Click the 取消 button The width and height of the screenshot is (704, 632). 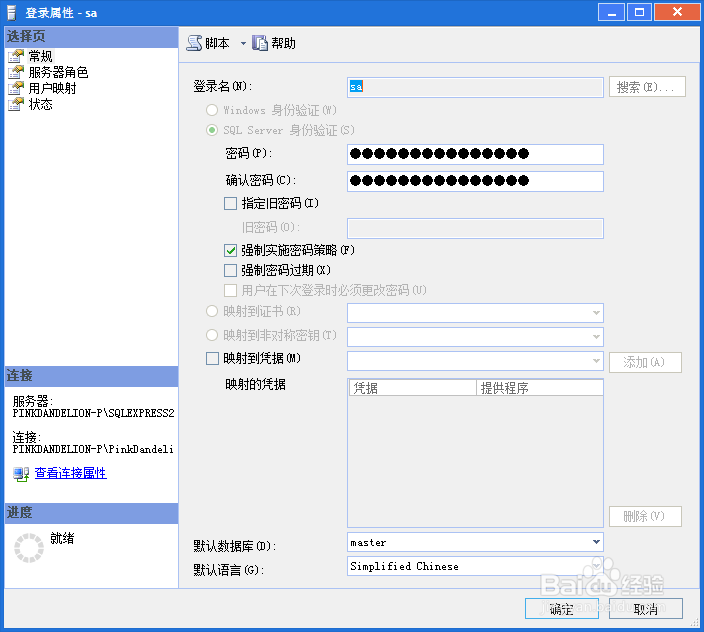(646, 609)
